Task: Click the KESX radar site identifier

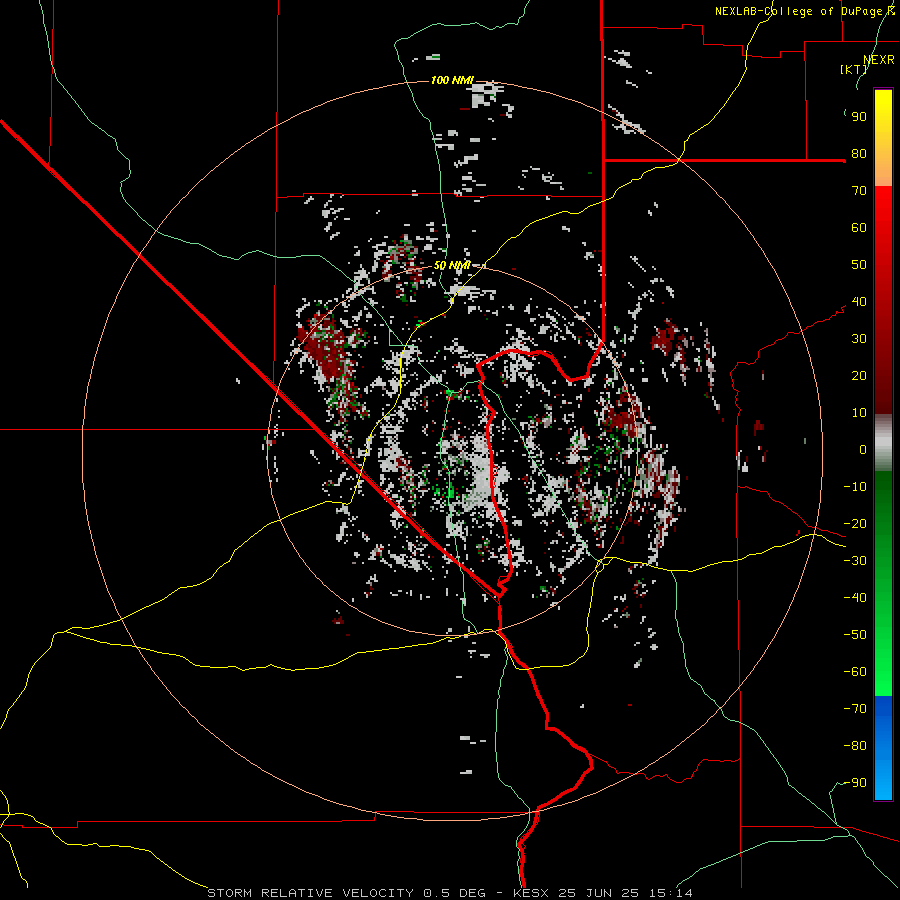Action: [531, 893]
